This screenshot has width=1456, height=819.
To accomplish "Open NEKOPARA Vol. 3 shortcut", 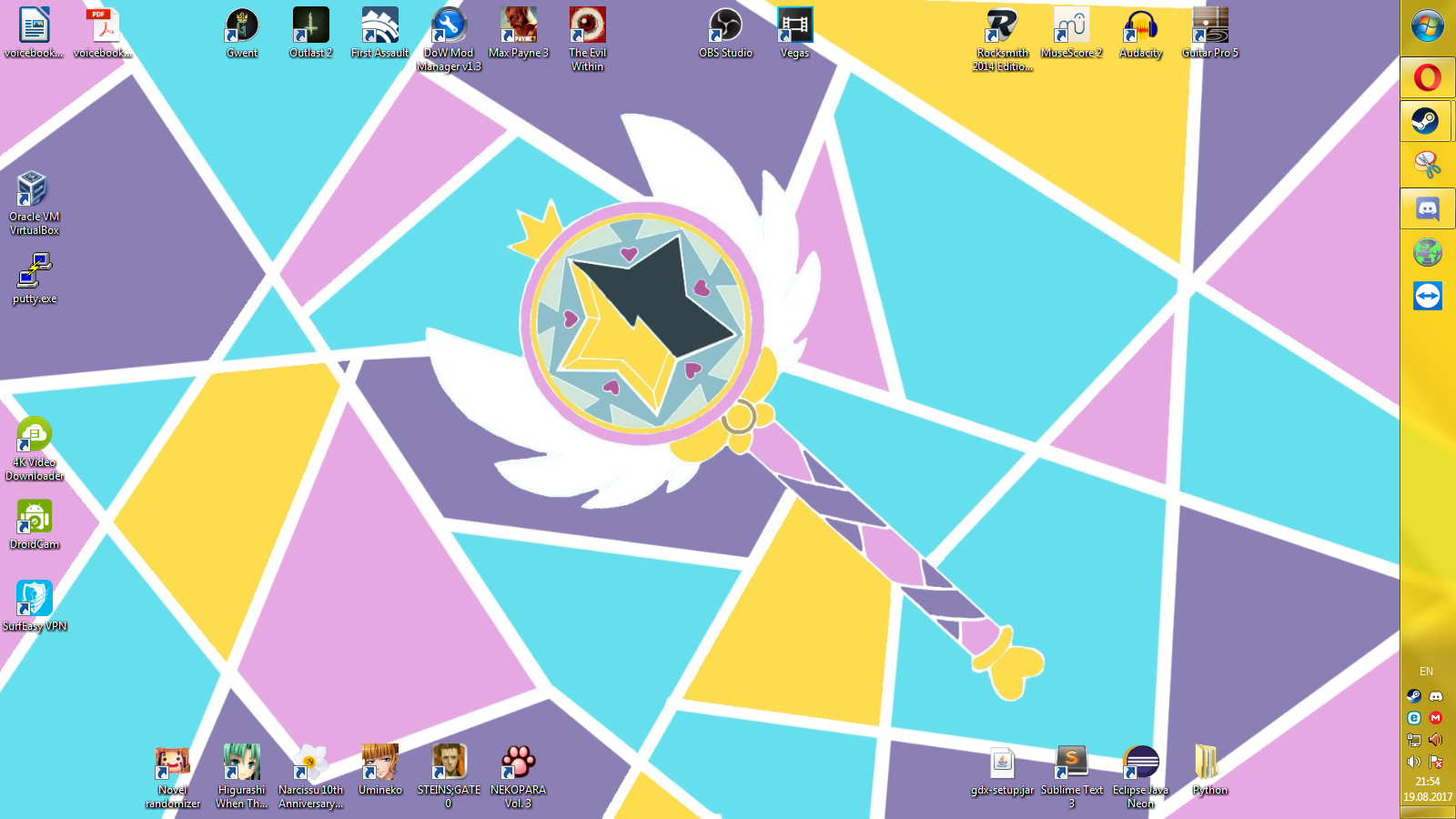I will click(519, 776).
